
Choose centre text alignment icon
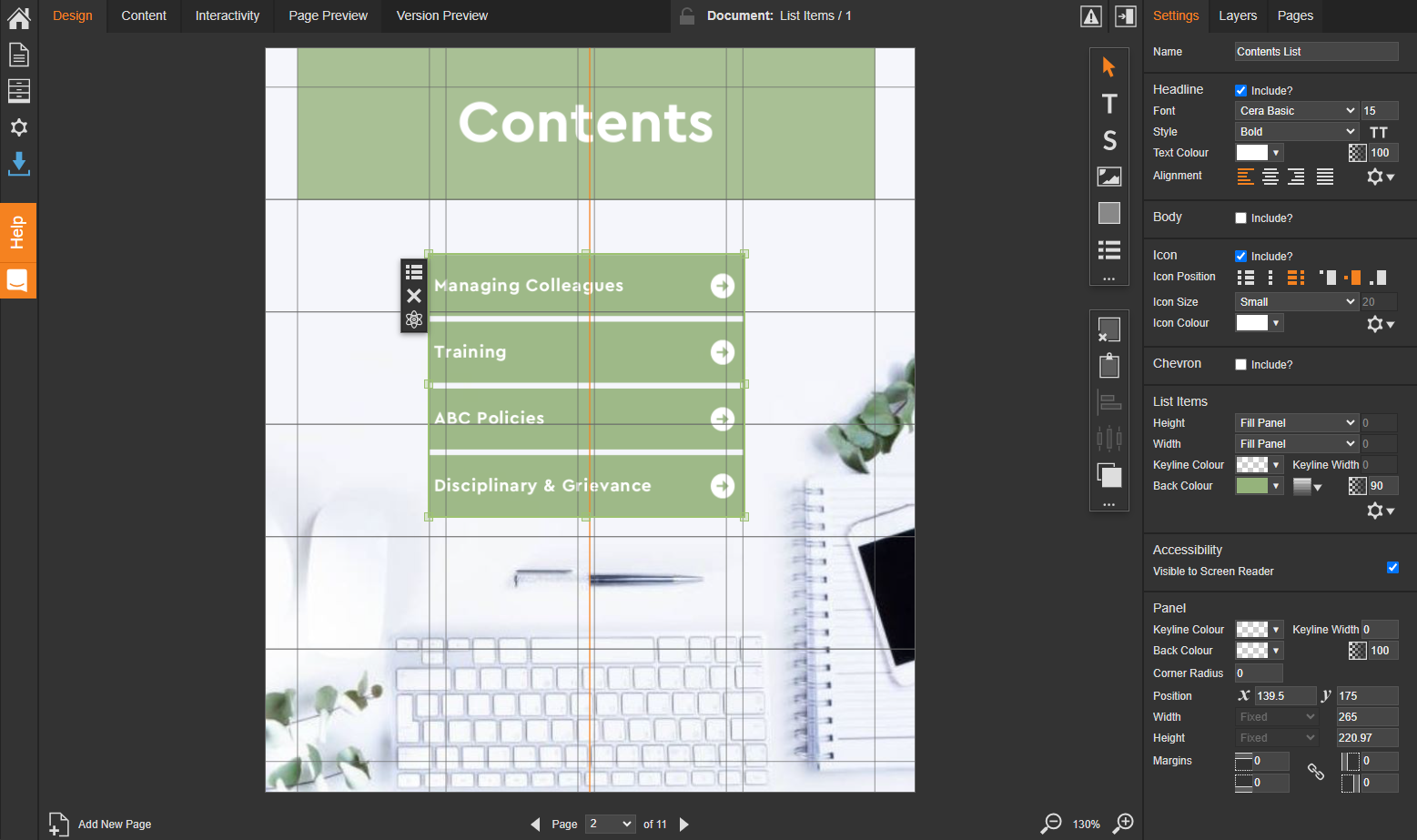click(x=1270, y=177)
